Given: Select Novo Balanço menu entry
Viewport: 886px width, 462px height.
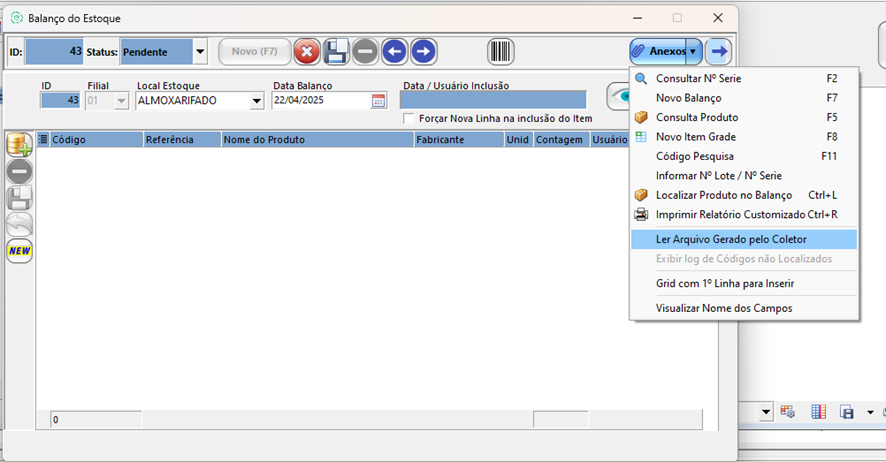Looking at the screenshot, I should point(744,98).
